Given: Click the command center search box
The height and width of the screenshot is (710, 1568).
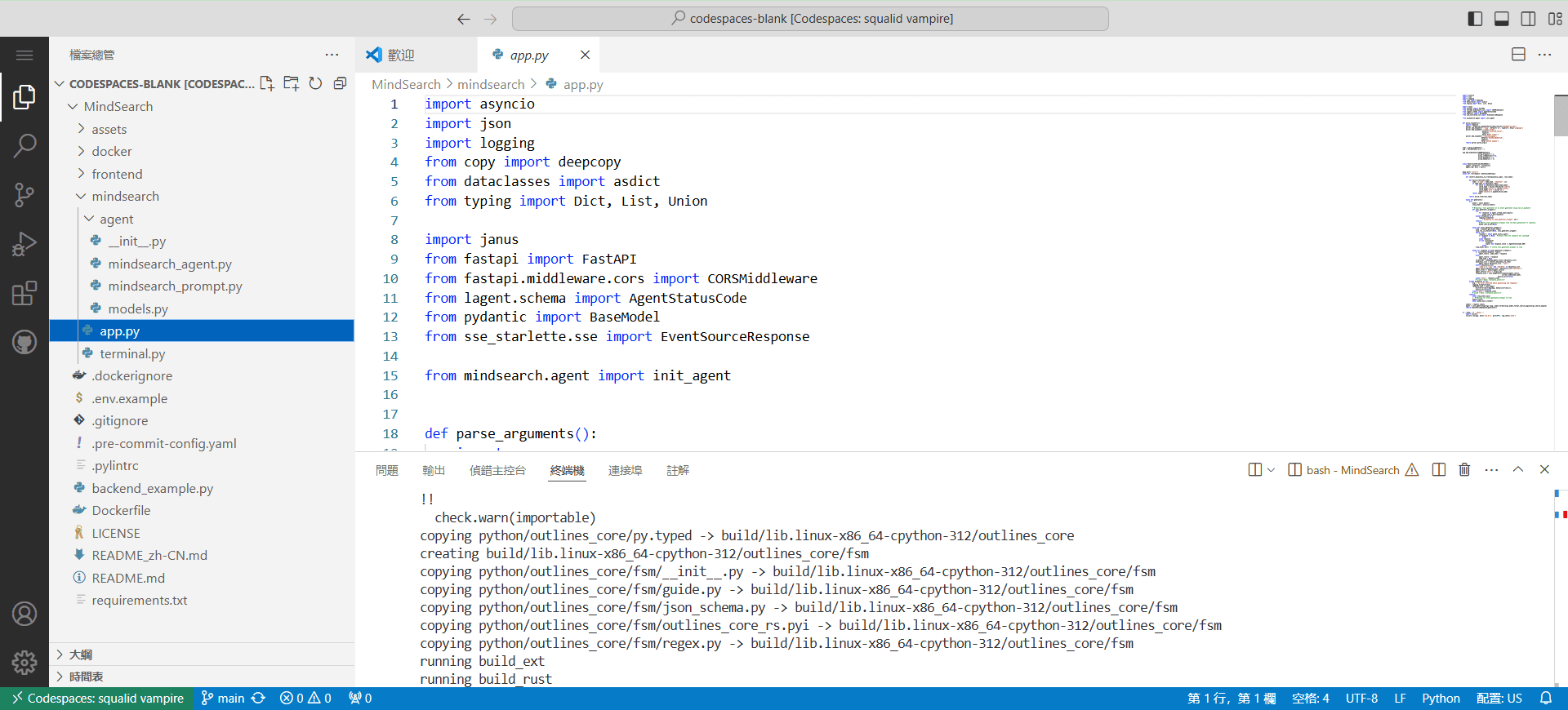Looking at the screenshot, I should point(810,19).
